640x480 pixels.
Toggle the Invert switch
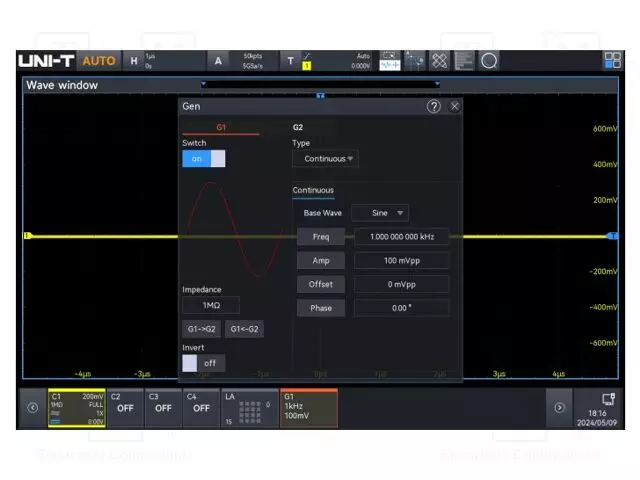(204, 363)
